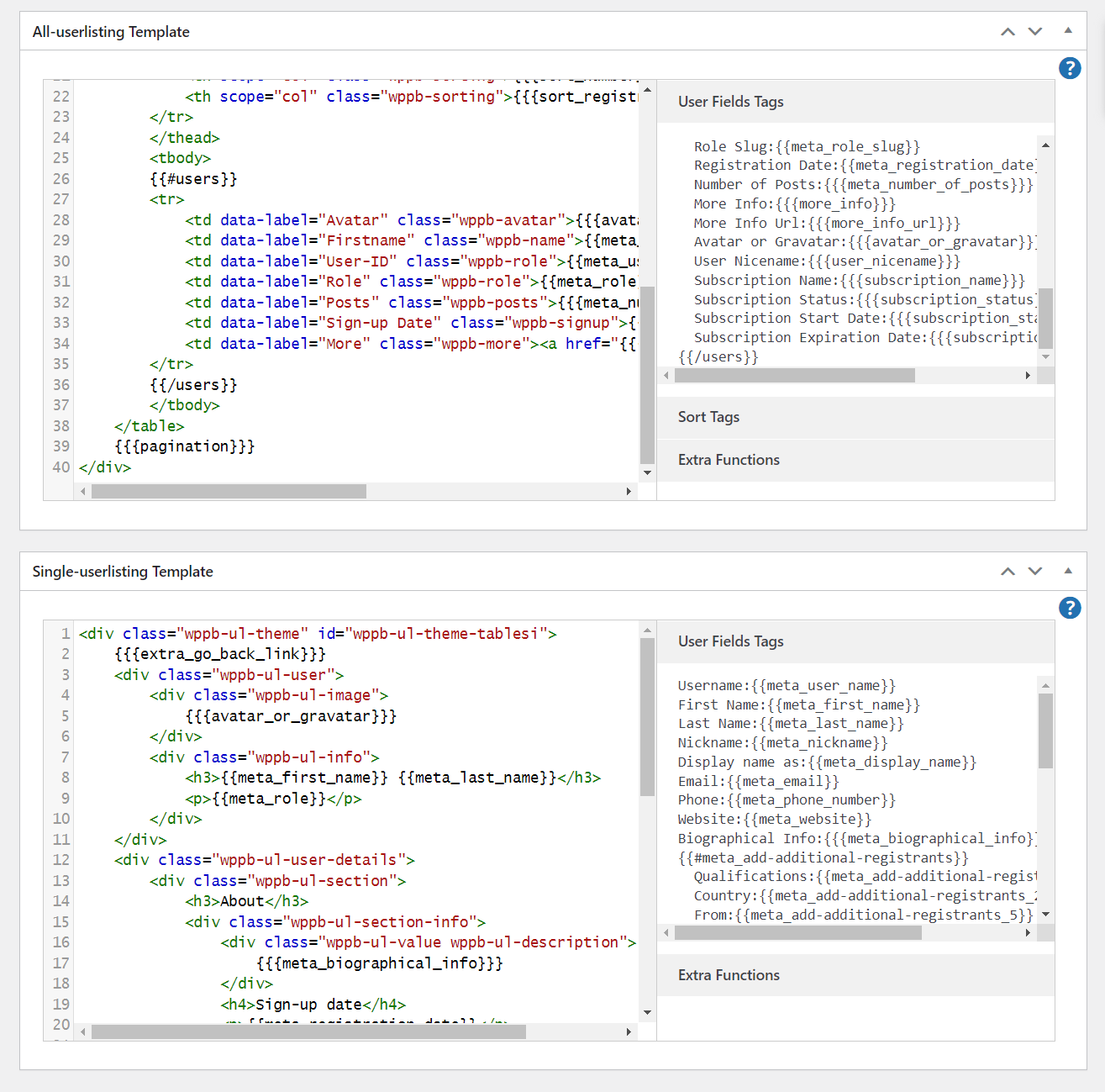This screenshot has width=1105, height=1092.
Task: Expand Extra Functions in All-userlisting Template
Action: point(855,460)
